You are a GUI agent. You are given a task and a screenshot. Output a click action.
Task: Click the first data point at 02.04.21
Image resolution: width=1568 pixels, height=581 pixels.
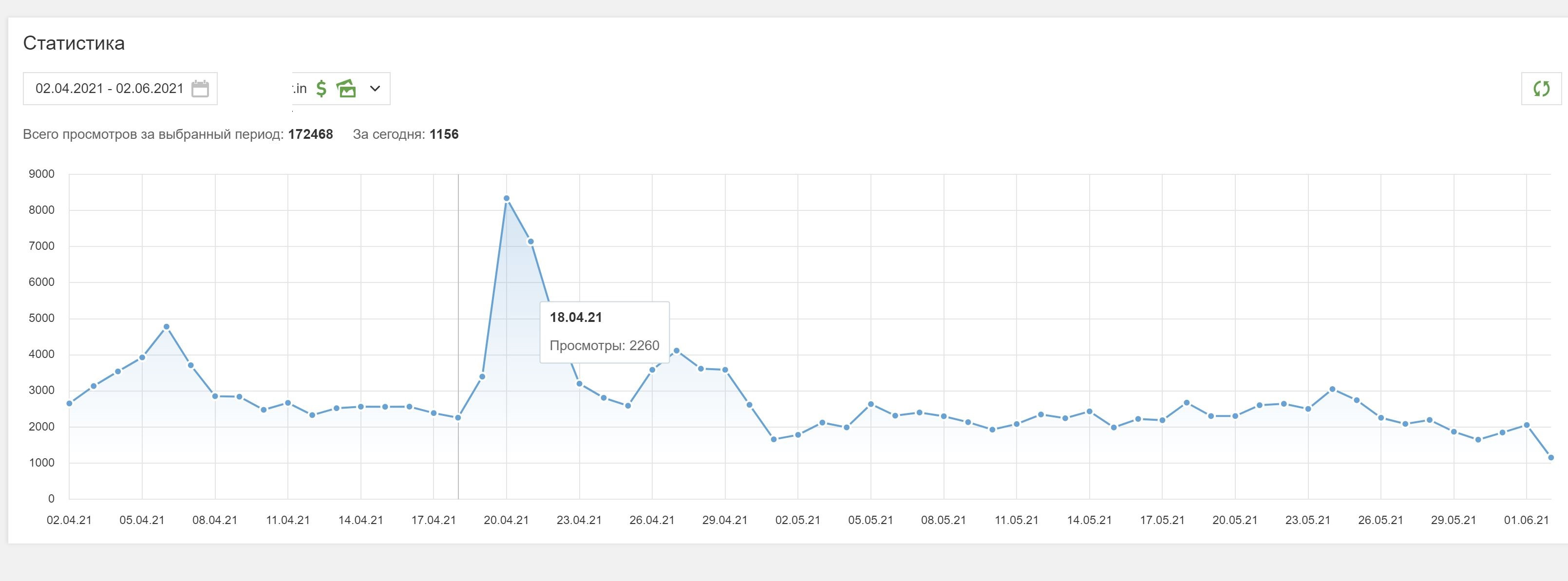69,403
